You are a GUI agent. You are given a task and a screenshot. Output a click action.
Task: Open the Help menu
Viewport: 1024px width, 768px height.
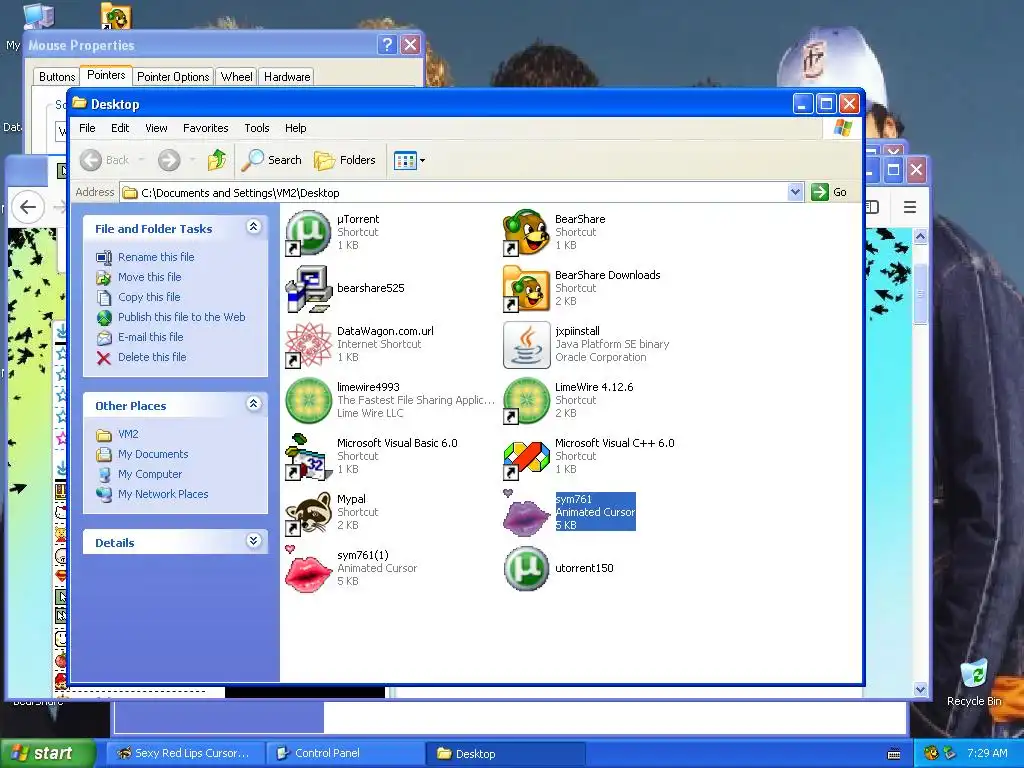(x=295, y=128)
